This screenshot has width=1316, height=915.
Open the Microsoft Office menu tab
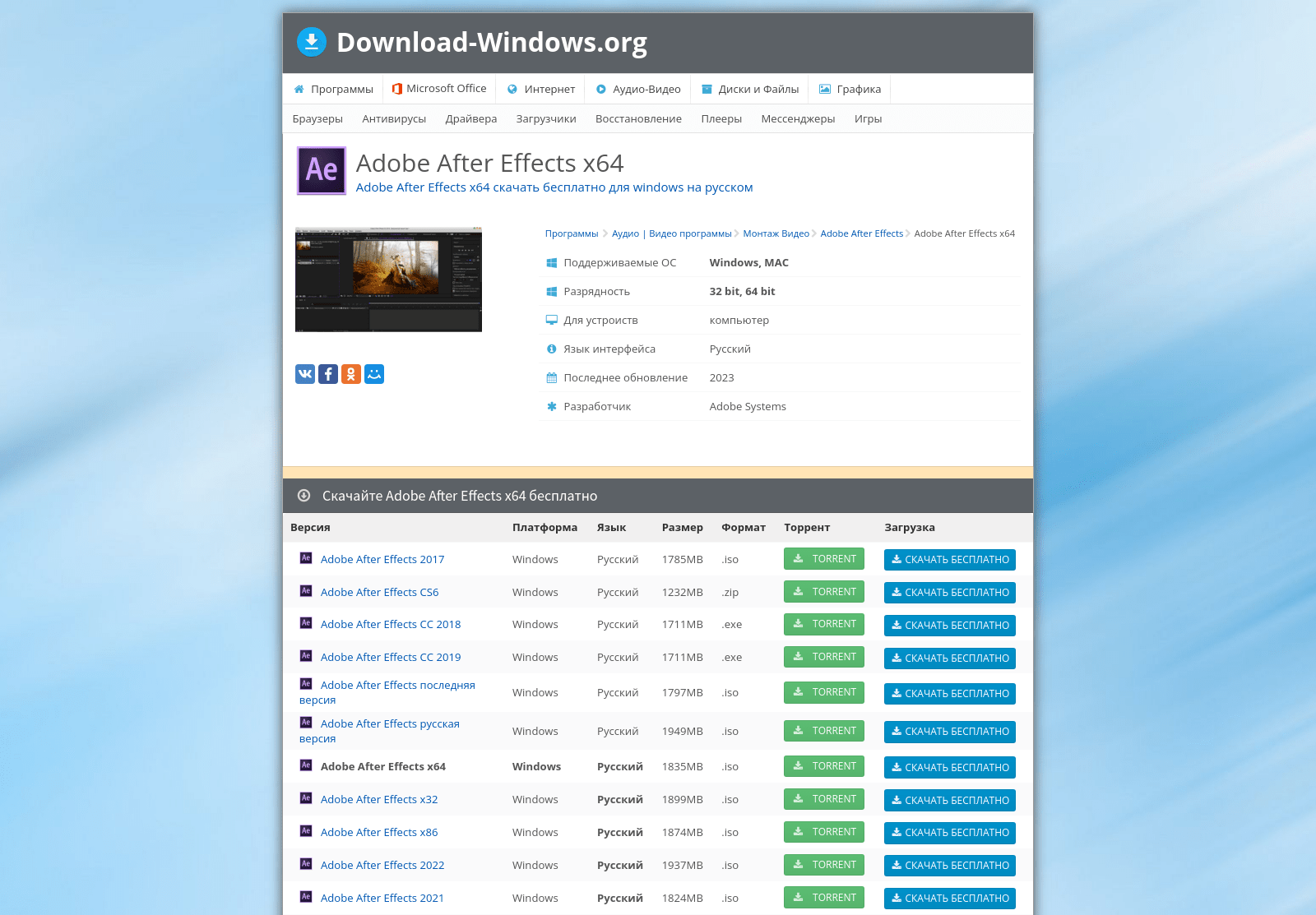pyautogui.click(x=439, y=89)
